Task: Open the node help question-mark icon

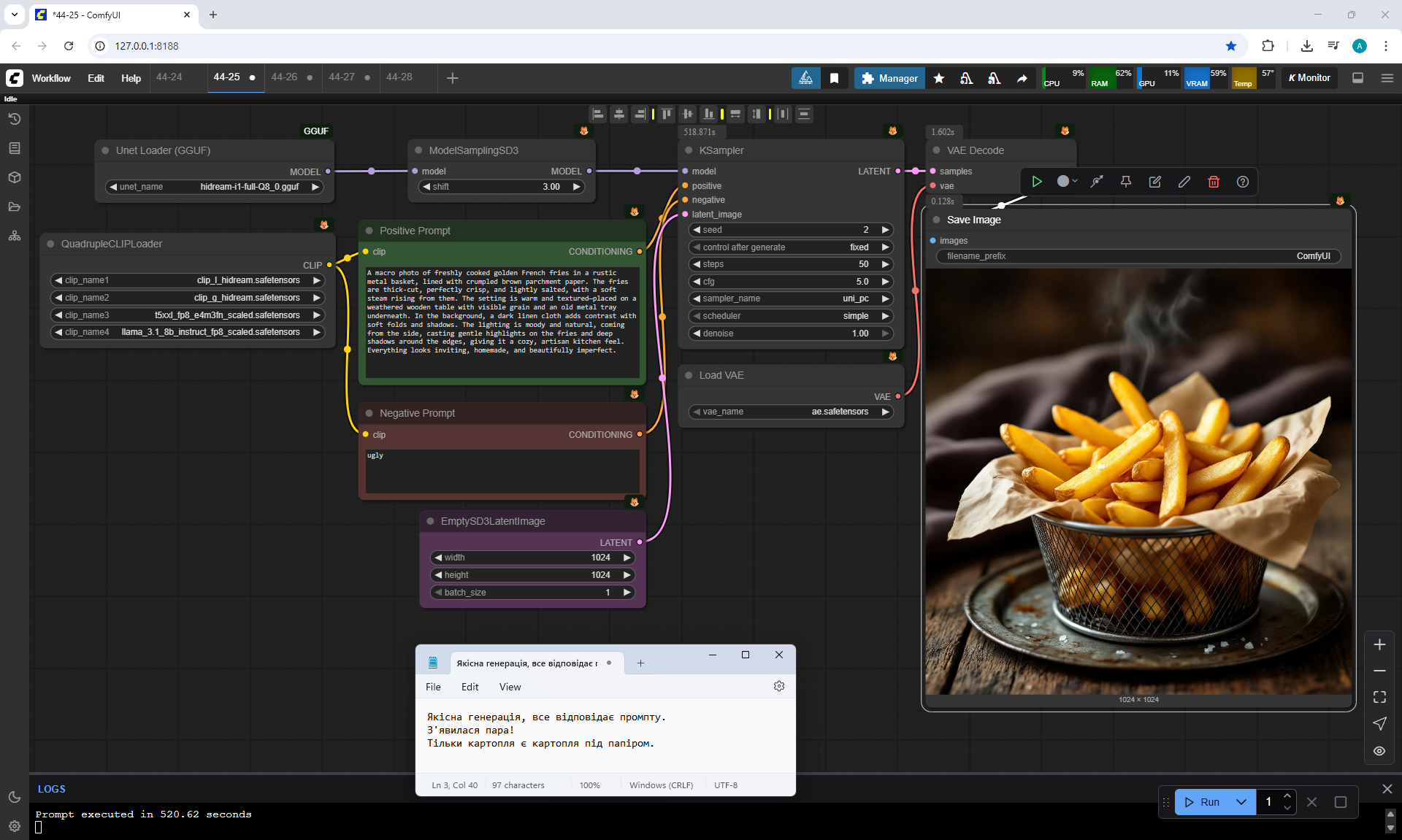Action: pyautogui.click(x=1243, y=182)
